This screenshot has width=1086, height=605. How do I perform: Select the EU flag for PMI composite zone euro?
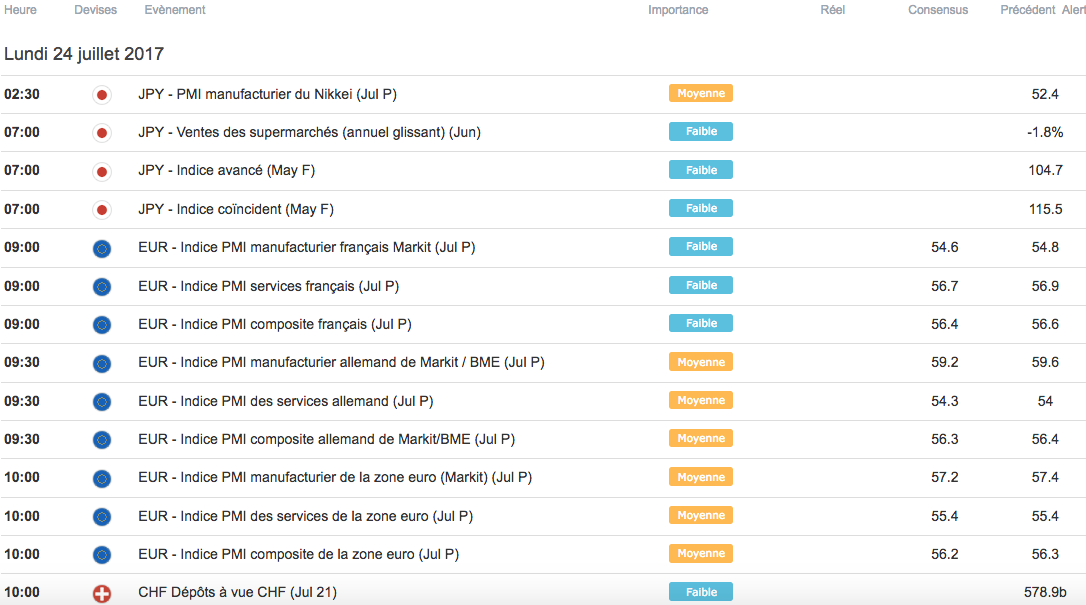[101, 555]
